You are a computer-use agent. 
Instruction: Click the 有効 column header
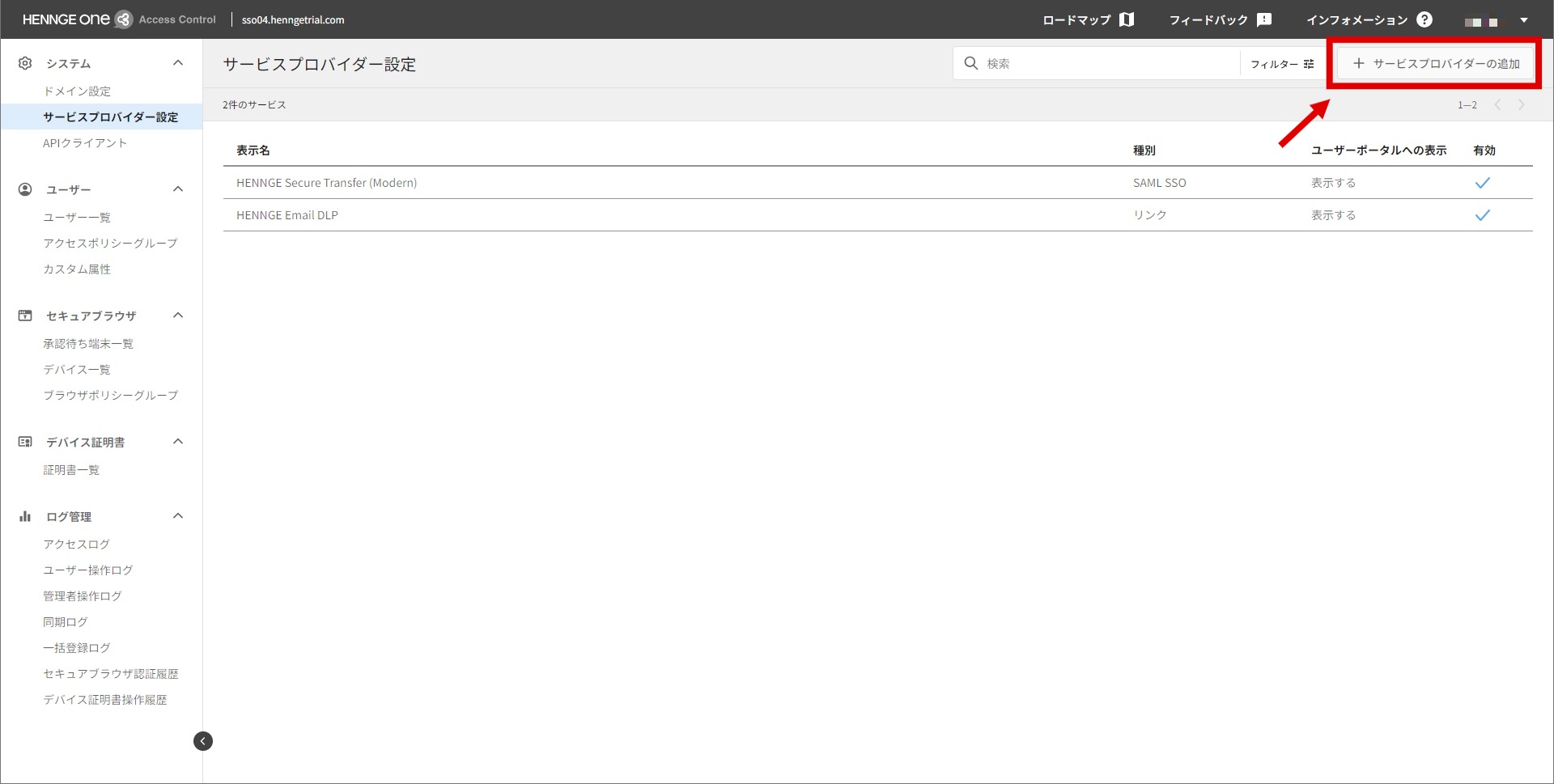pos(1484,150)
